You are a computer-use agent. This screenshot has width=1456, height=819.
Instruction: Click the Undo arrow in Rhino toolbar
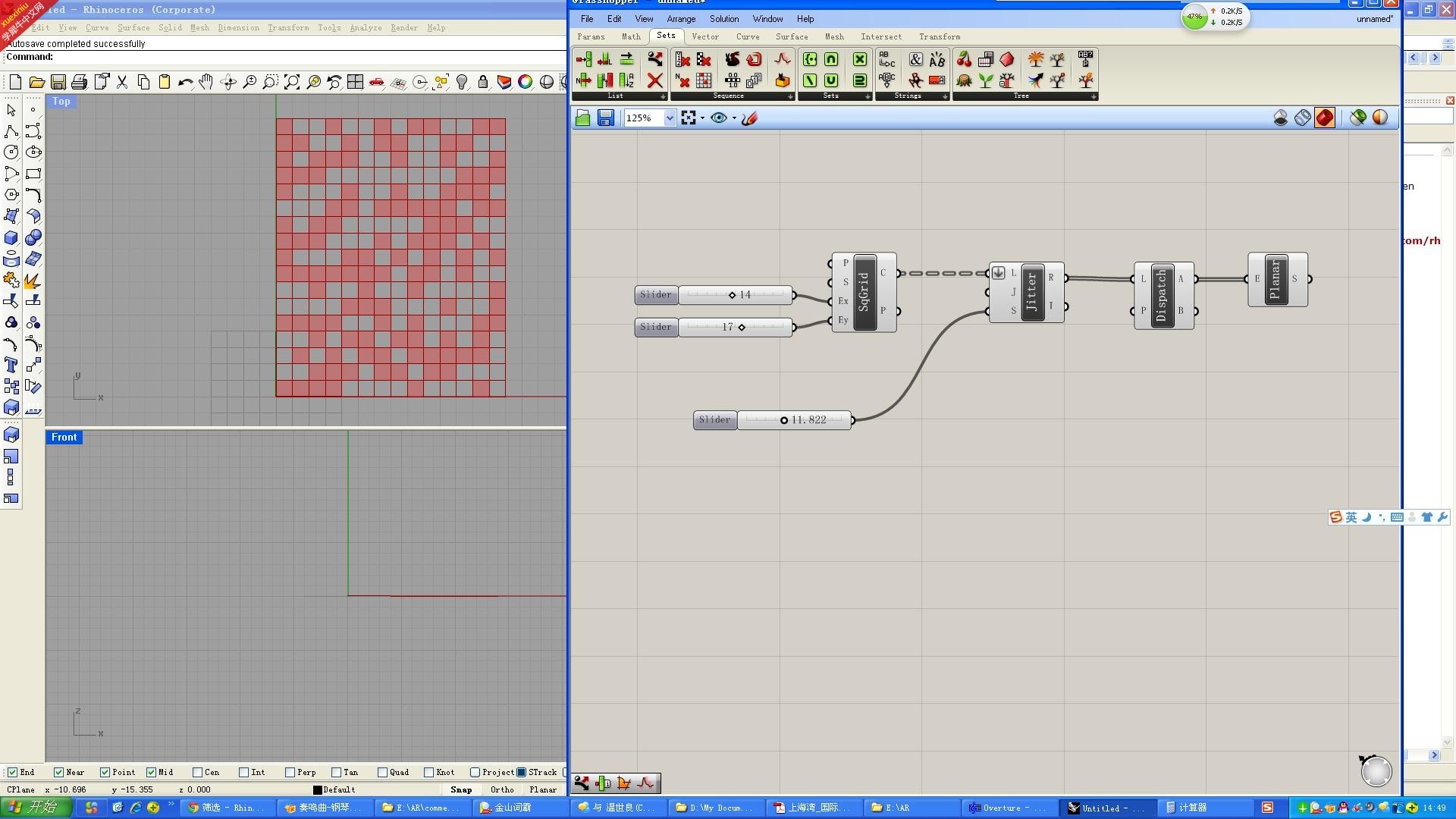coord(185,82)
